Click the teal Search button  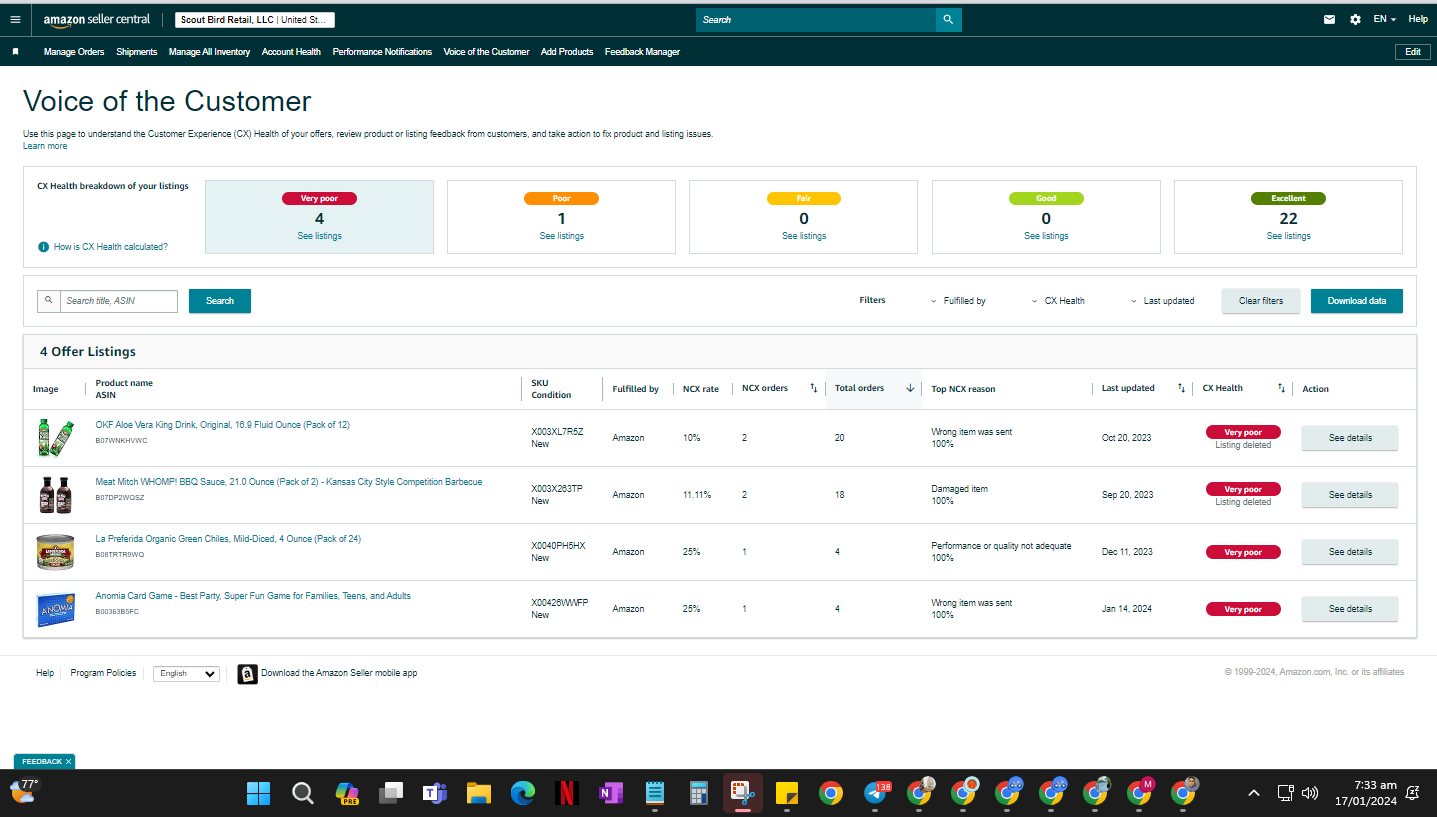(220, 301)
